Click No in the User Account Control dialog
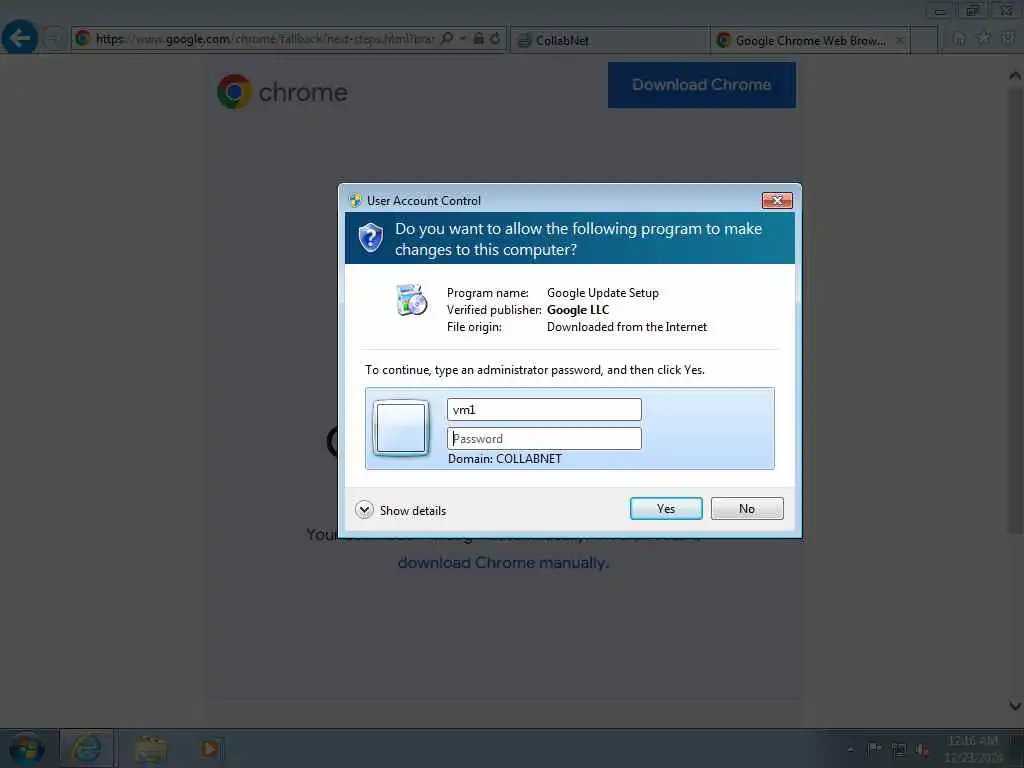This screenshot has width=1024, height=768. click(x=746, y=508)
